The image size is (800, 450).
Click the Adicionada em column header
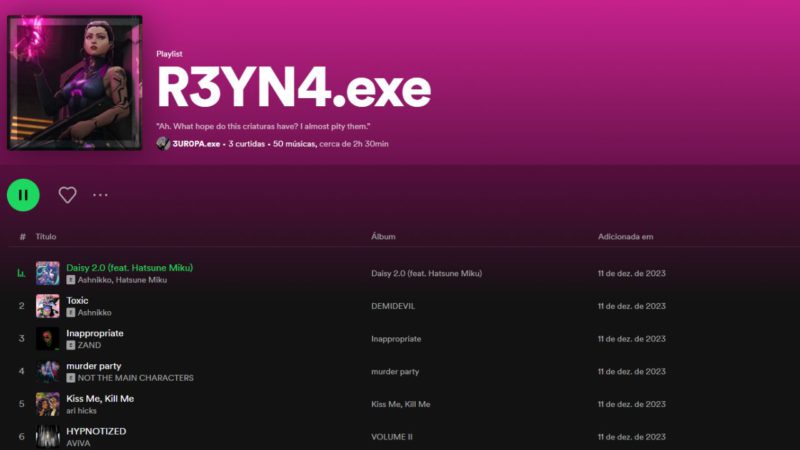click(626, 237)
